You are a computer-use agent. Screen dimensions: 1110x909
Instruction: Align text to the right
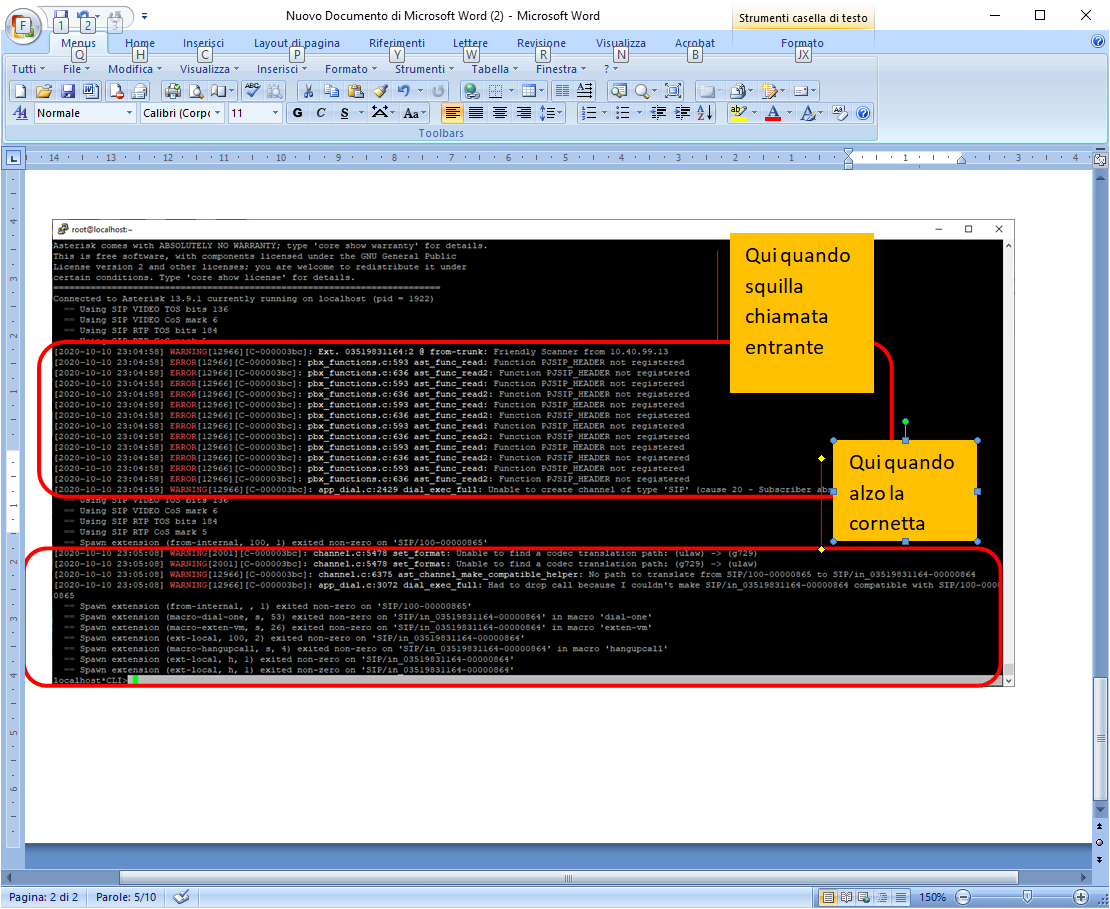pyautogui.click(x=524, y=113)
